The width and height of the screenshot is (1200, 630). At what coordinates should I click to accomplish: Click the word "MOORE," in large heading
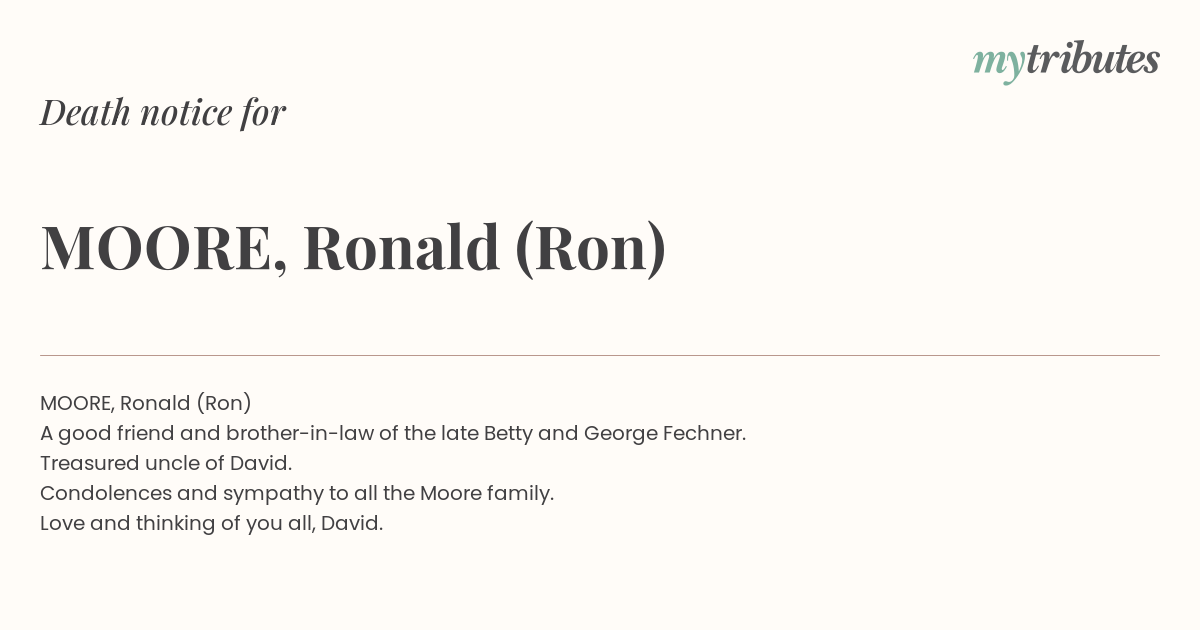pos(164,248)
